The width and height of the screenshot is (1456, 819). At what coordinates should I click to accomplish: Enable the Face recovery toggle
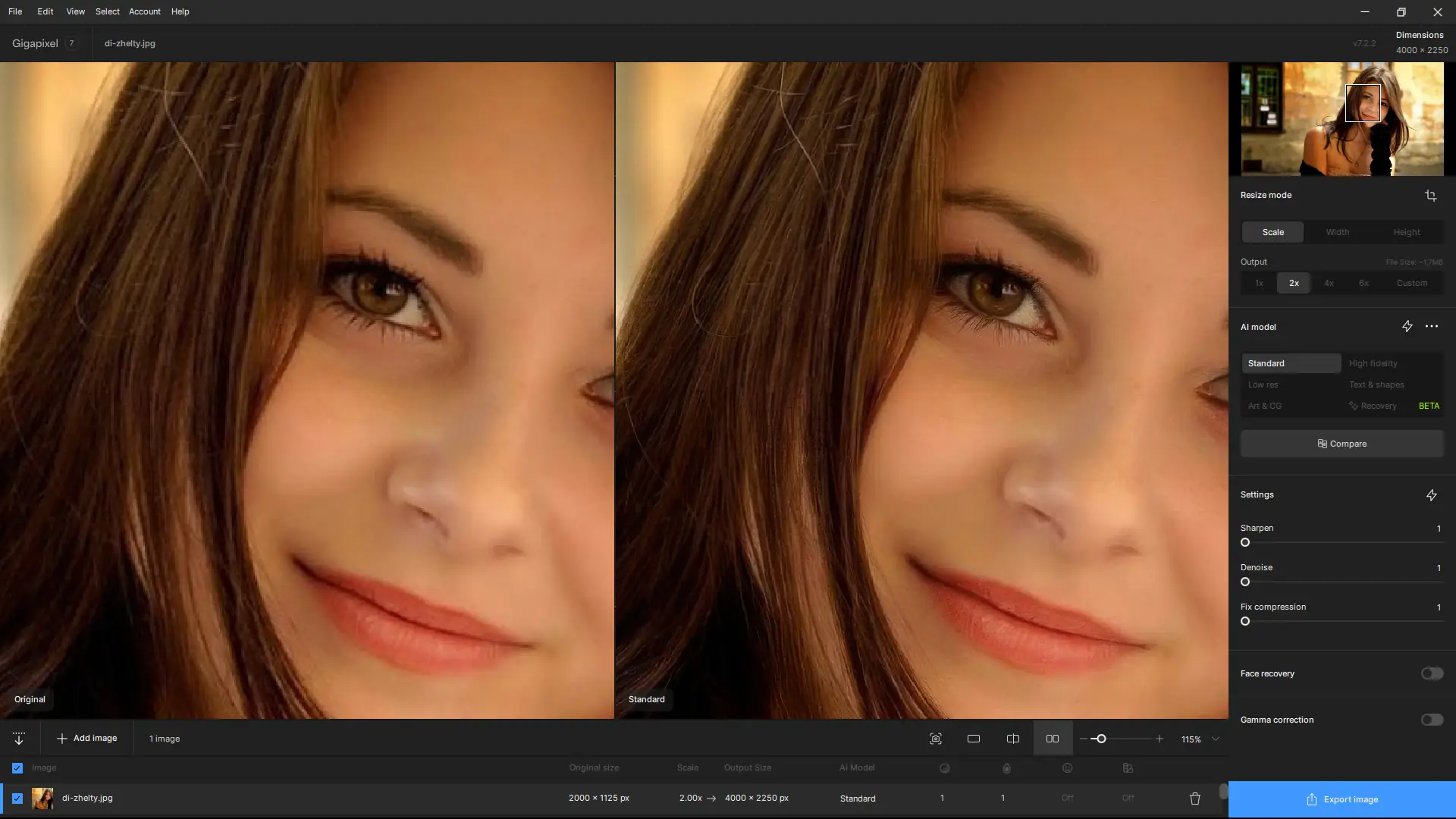(1432, 673)
